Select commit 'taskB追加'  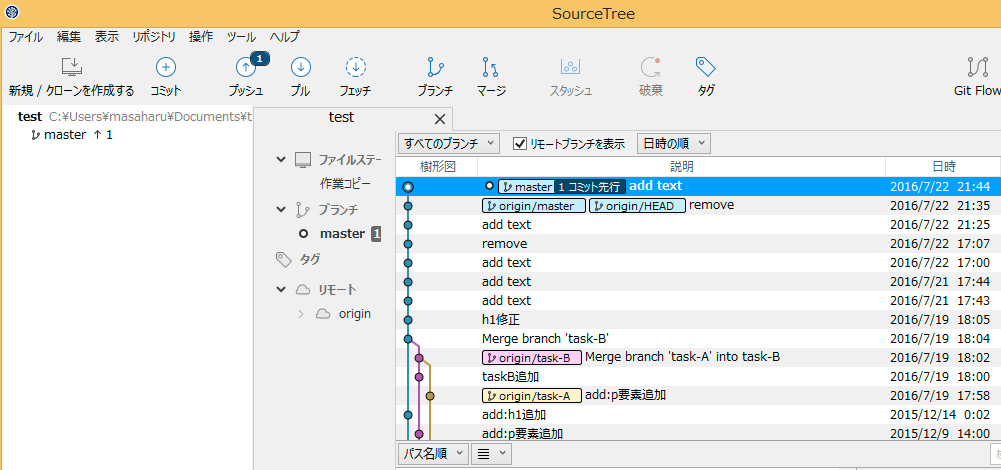pos(698,377)
